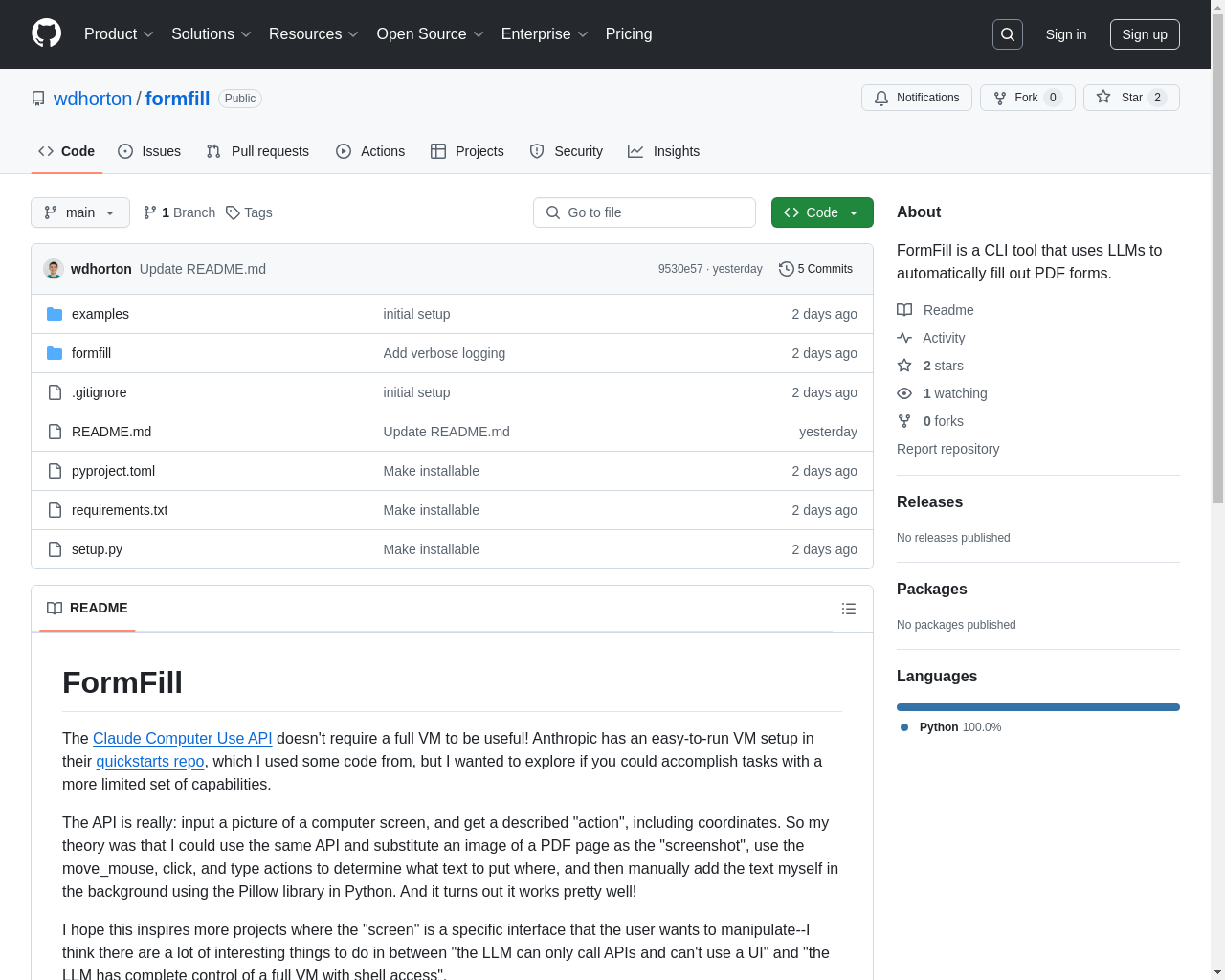The height and width of the screenshot is (980, 1225).
Task: Click the README.md file icon
Action: click(x=55, y=432)
